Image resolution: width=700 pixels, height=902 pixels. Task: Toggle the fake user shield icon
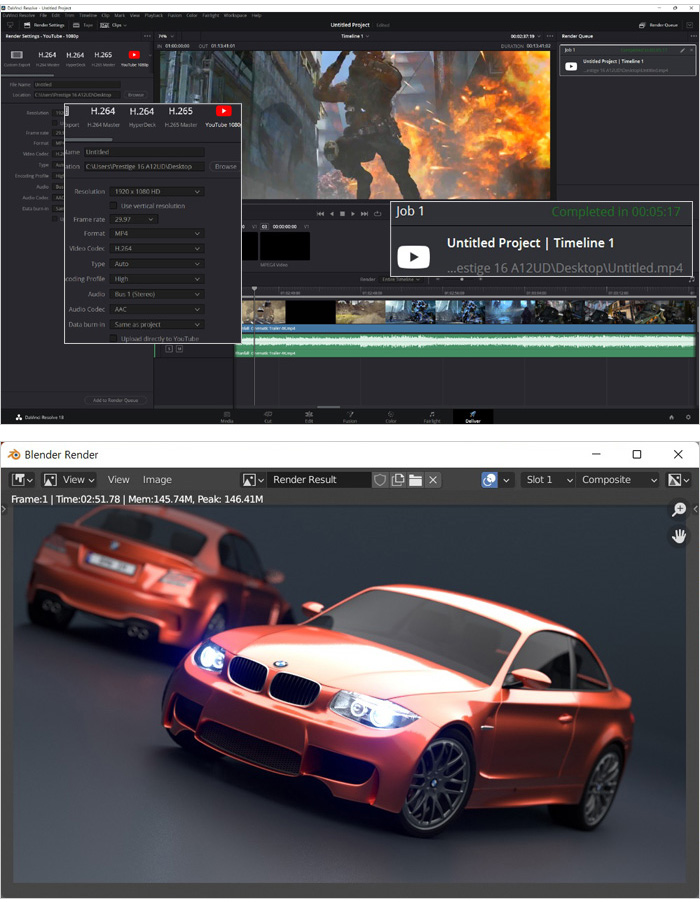[x=380, y=480]
